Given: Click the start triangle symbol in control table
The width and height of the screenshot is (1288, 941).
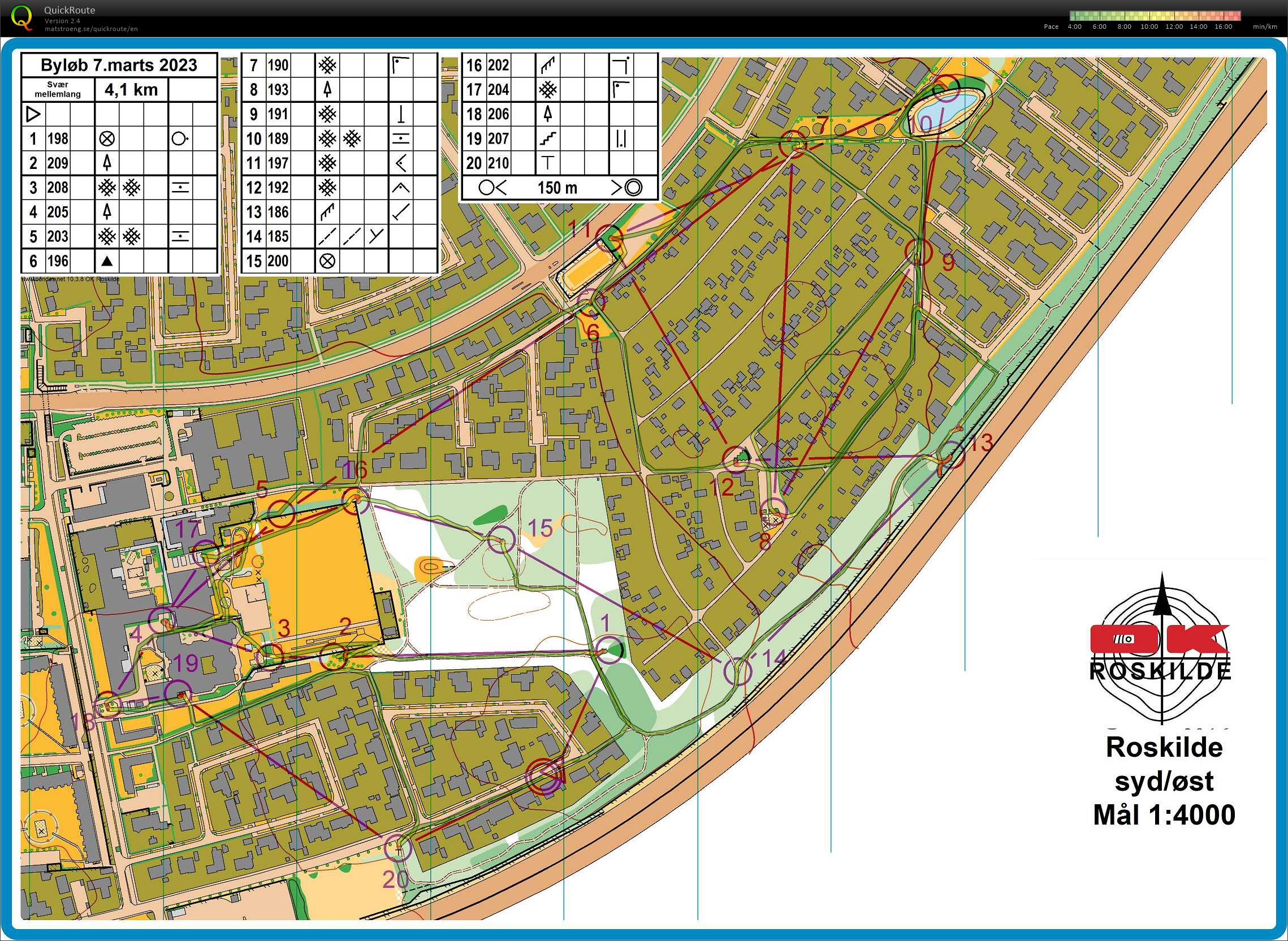Looking at the screenshot, I should point(33,114).
